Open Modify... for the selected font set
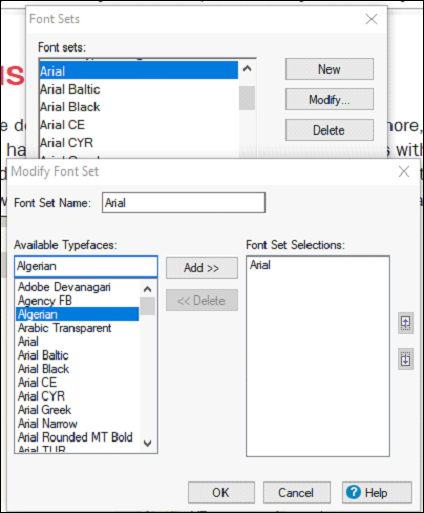 point(329,99)
